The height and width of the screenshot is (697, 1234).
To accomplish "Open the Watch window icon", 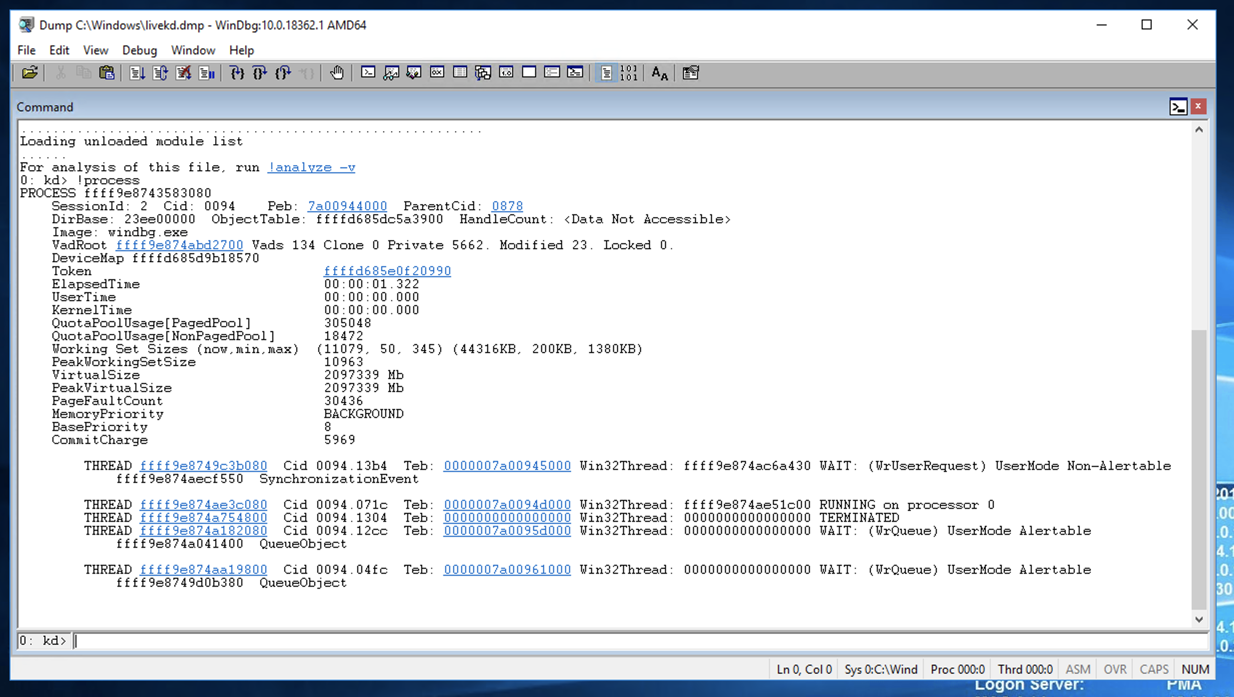I will click(391, 73).
